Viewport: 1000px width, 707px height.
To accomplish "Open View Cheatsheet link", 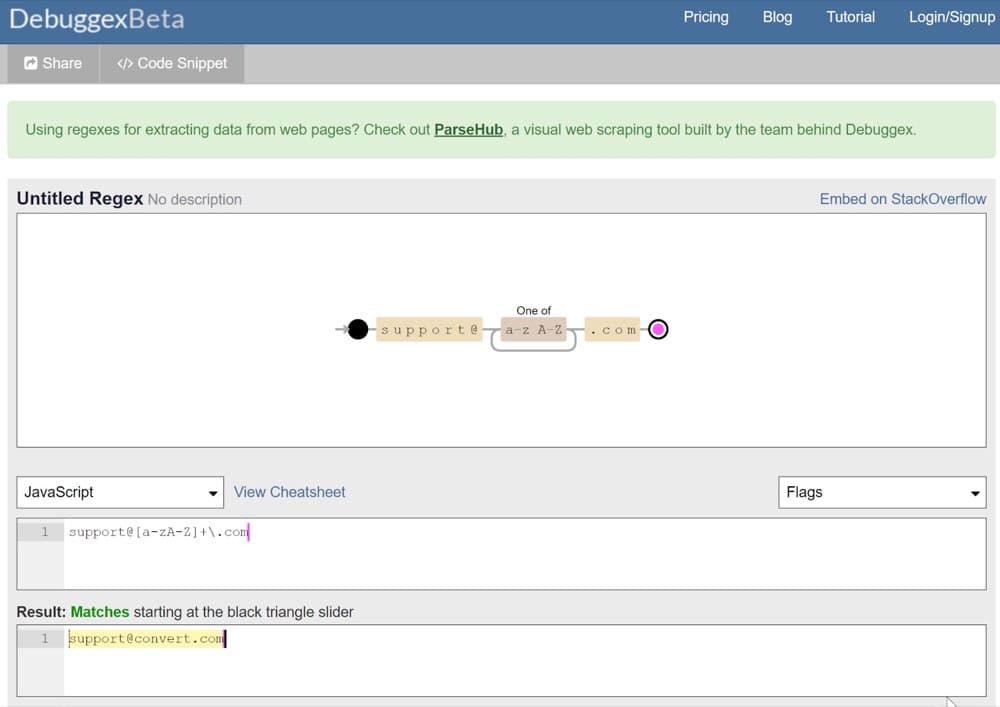I will click(x=289, y=492).
